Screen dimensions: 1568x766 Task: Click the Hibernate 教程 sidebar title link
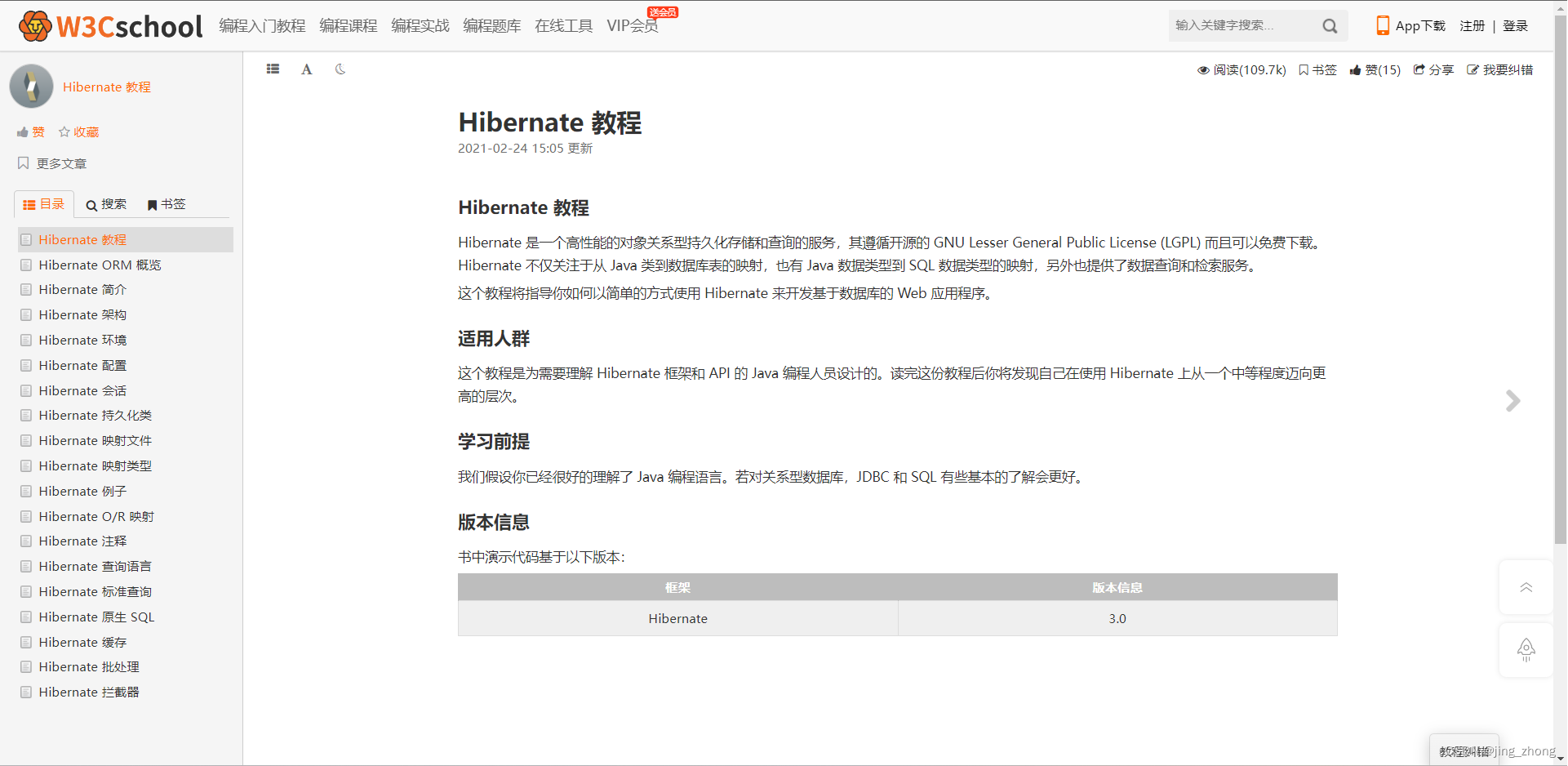(107, 87)
